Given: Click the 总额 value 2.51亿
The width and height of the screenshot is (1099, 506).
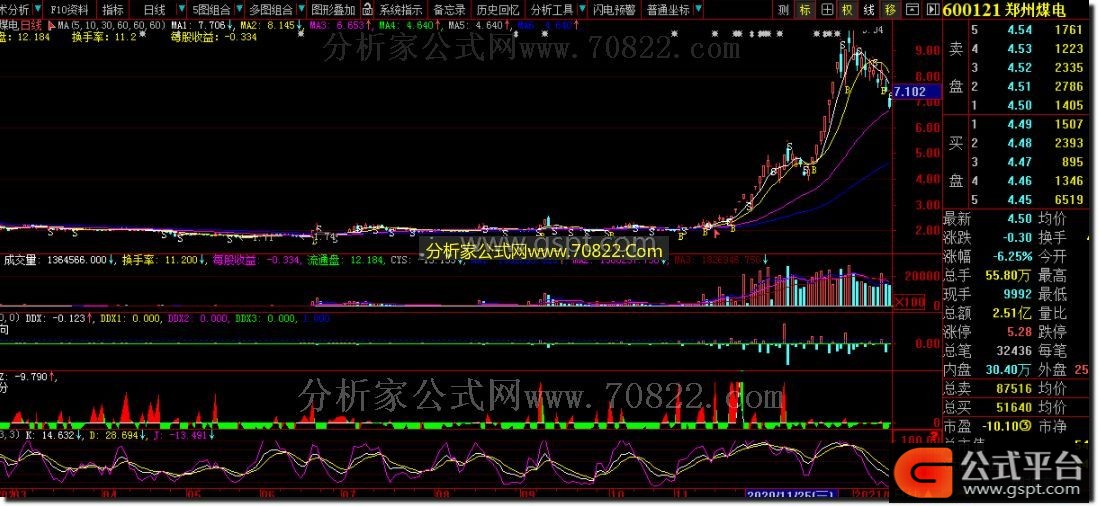Looking at the screenshot, I should (x=1009, y=313).
